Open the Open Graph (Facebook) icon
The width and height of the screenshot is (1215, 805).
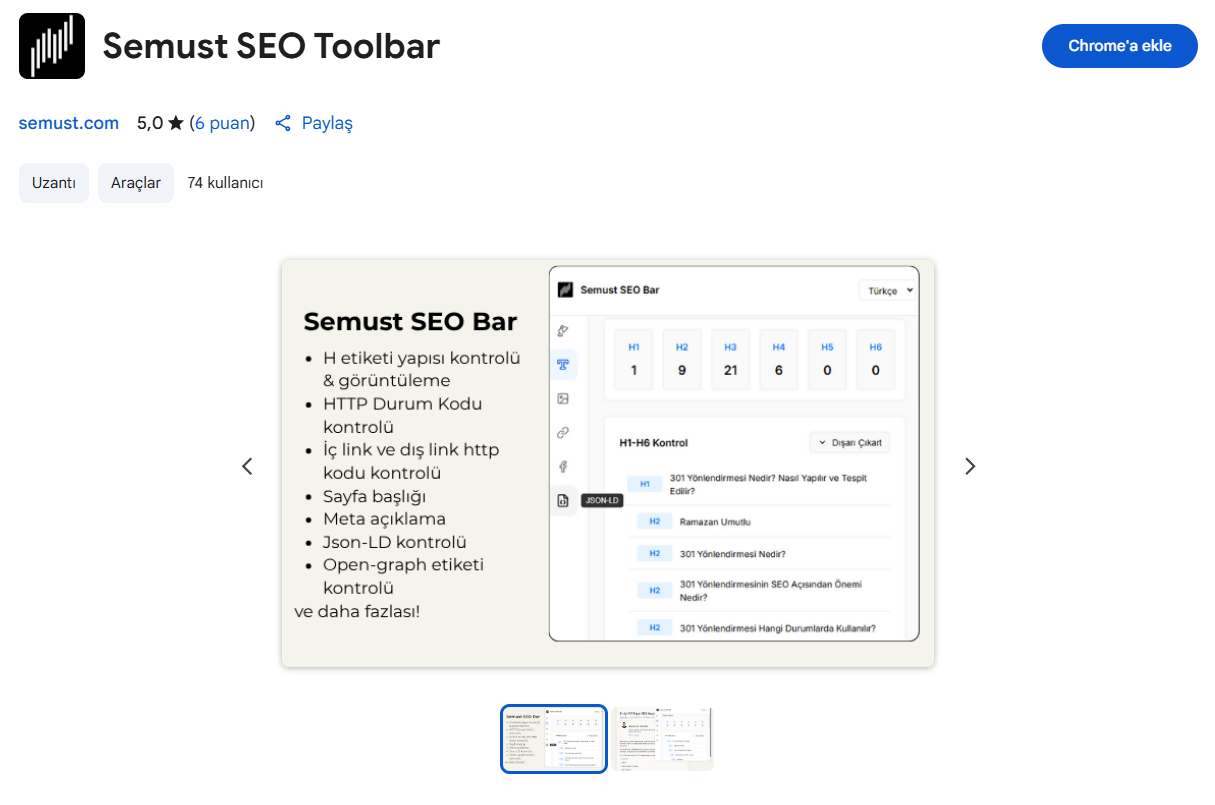point(563,466)
